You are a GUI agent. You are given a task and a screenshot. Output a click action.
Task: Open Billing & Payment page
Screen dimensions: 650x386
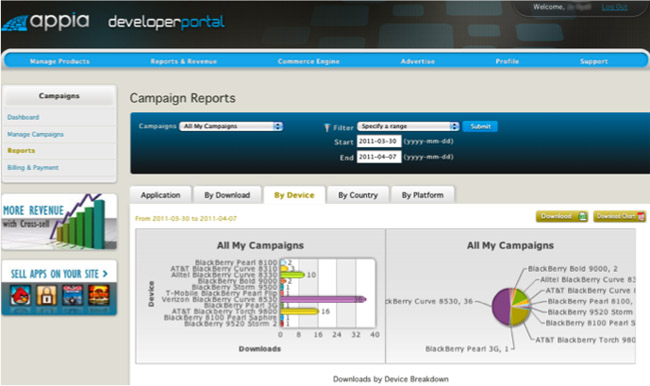pyautogui.click(x=33, y=168)
